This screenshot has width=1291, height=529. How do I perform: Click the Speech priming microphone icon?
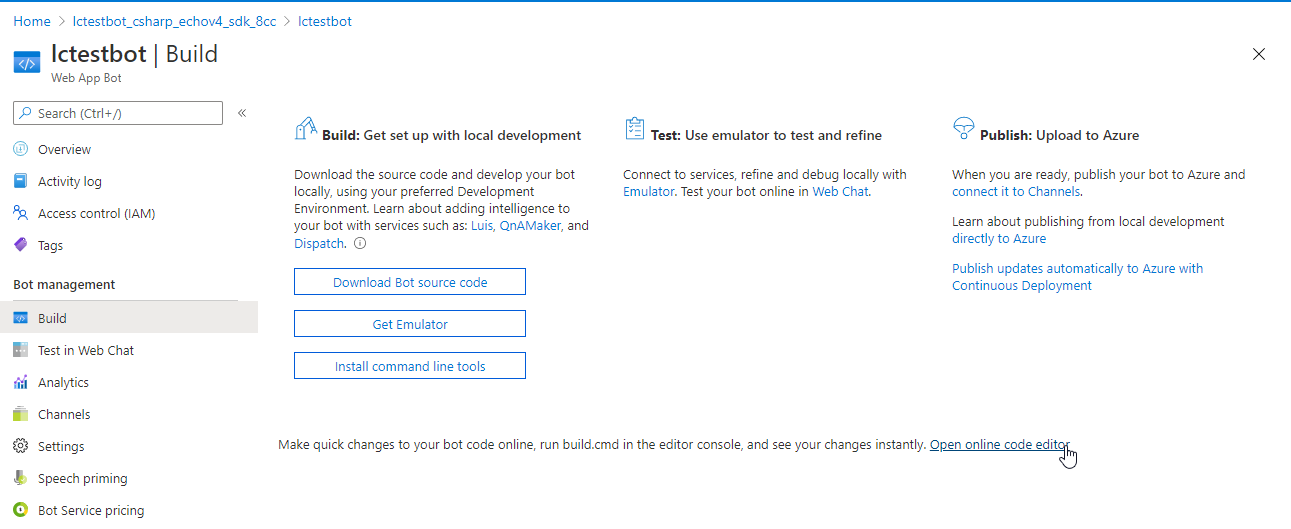click(x=20, y=478)
